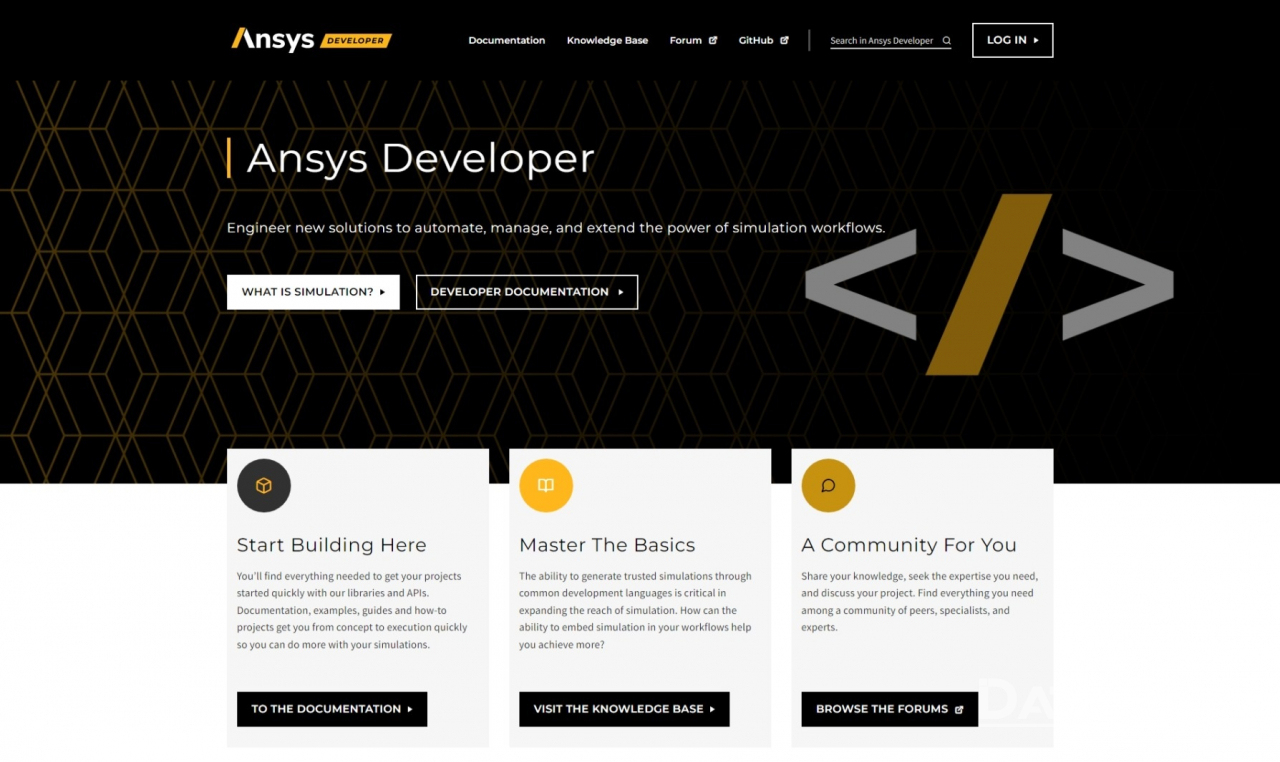Open the Documentation menu item

point(506,41)
